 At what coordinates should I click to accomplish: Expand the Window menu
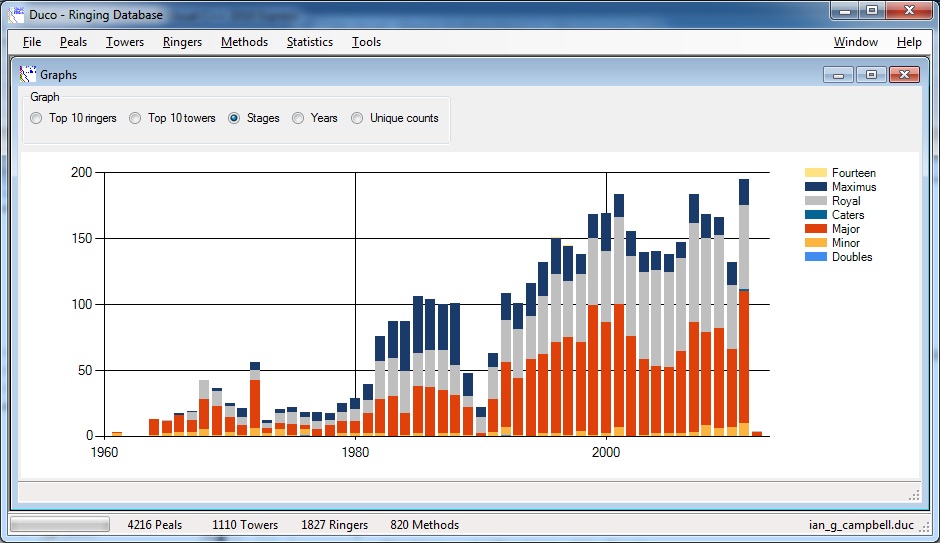[x=855, y=42]
